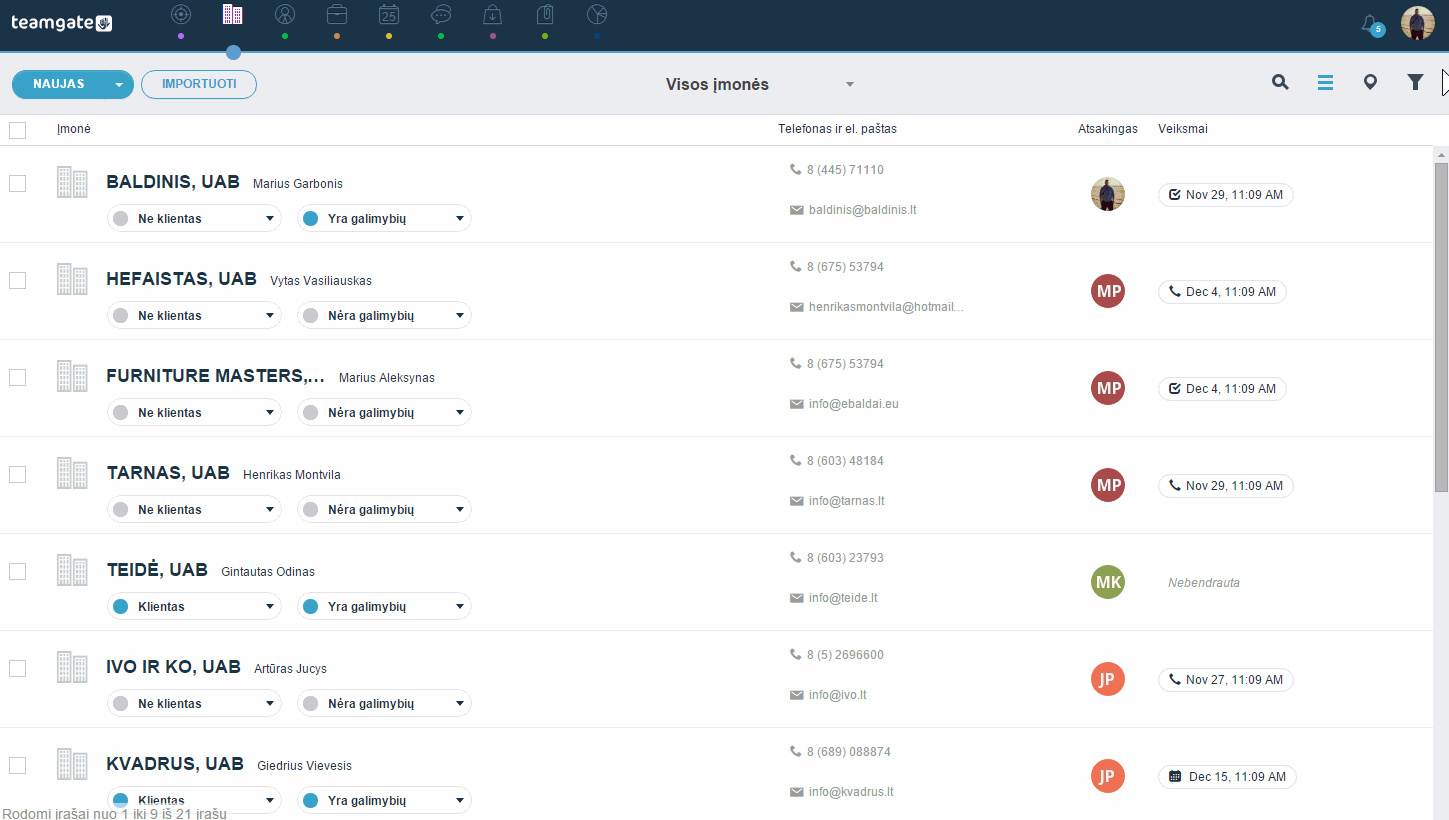Open HEFAISTAS Nėra galimybių dropdown

(x=384, y=316)
